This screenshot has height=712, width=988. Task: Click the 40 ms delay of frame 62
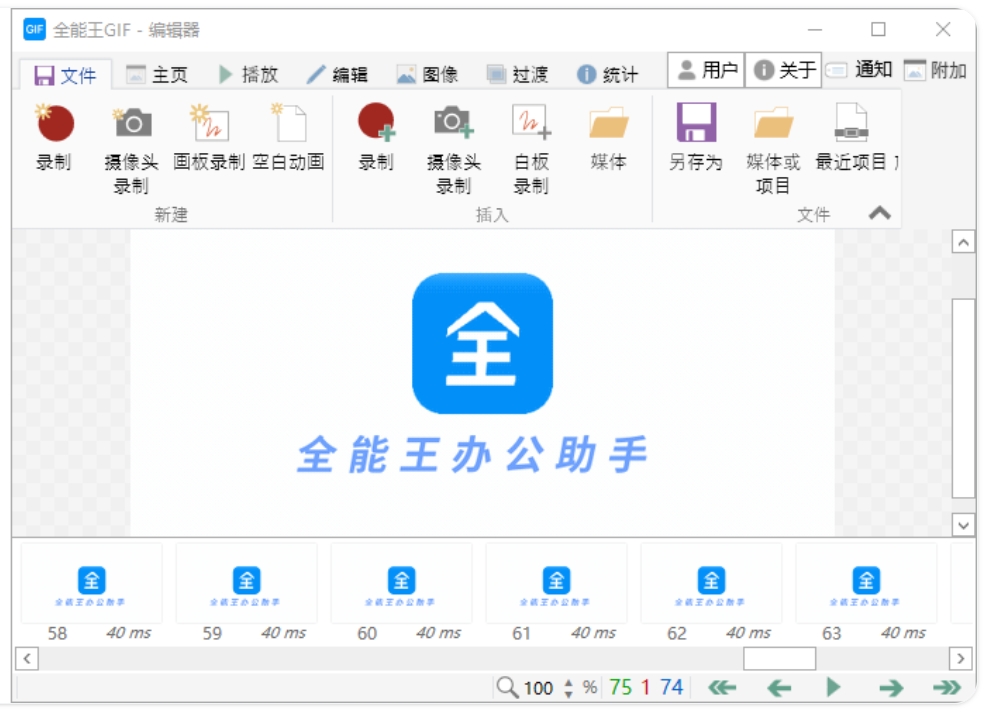749,633
